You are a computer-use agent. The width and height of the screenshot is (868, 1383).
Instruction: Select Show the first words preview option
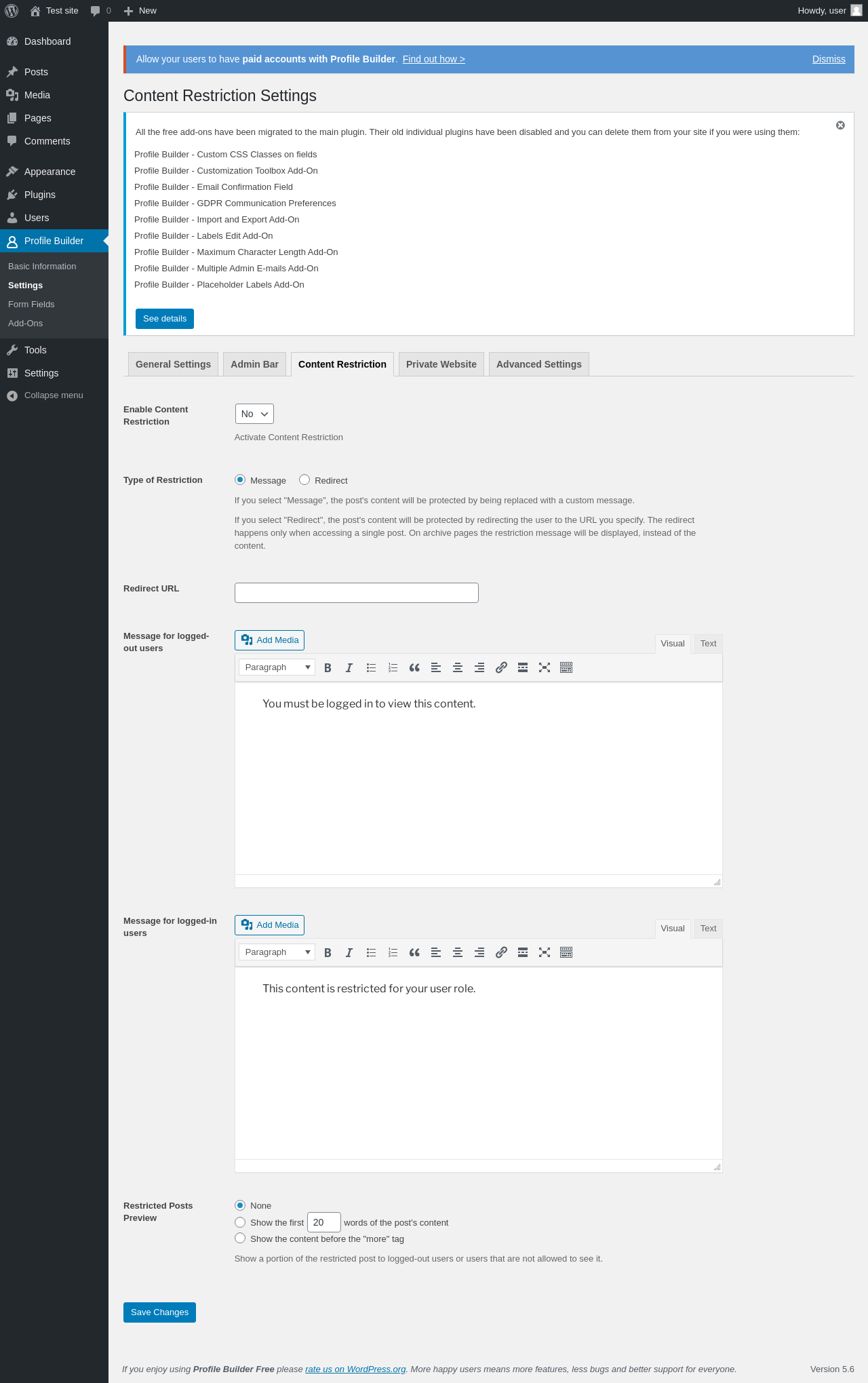pos(240,1222)
